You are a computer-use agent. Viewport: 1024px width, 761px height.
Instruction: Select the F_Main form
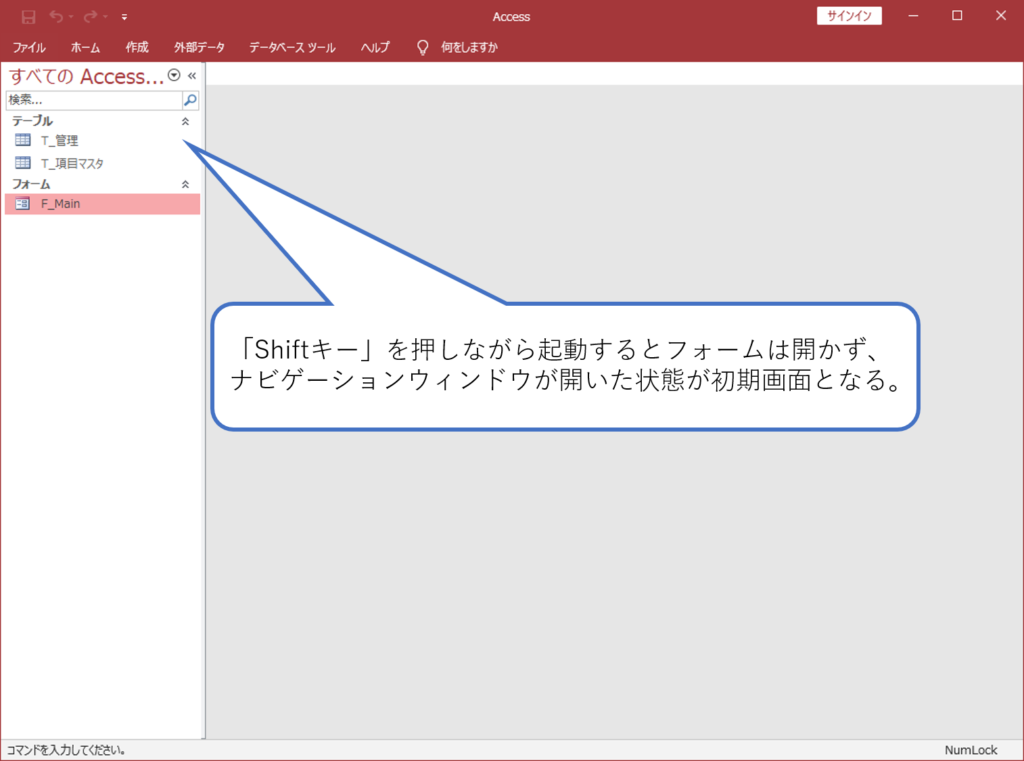[x=102, y=204]
